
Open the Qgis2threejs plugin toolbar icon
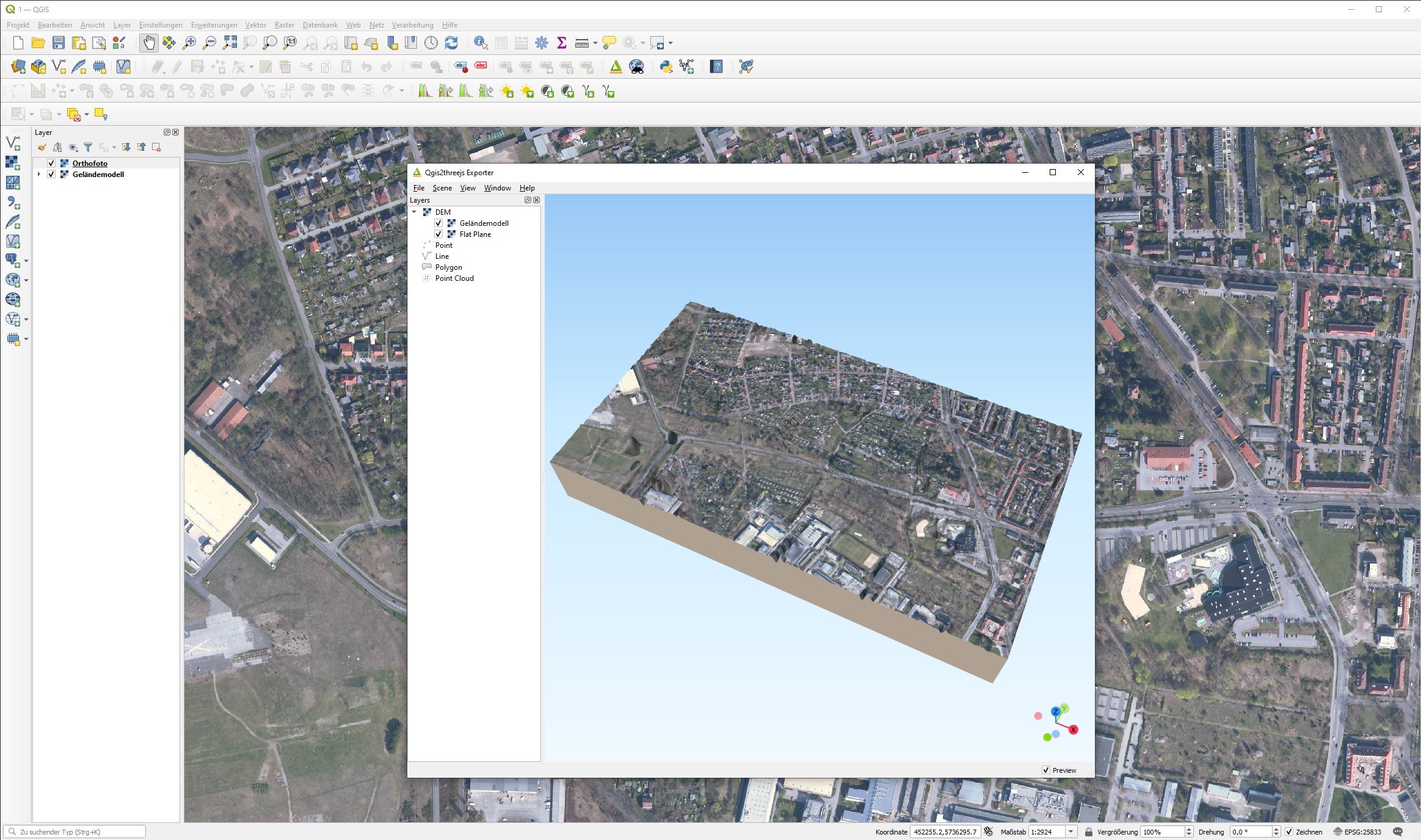point(616,67)
